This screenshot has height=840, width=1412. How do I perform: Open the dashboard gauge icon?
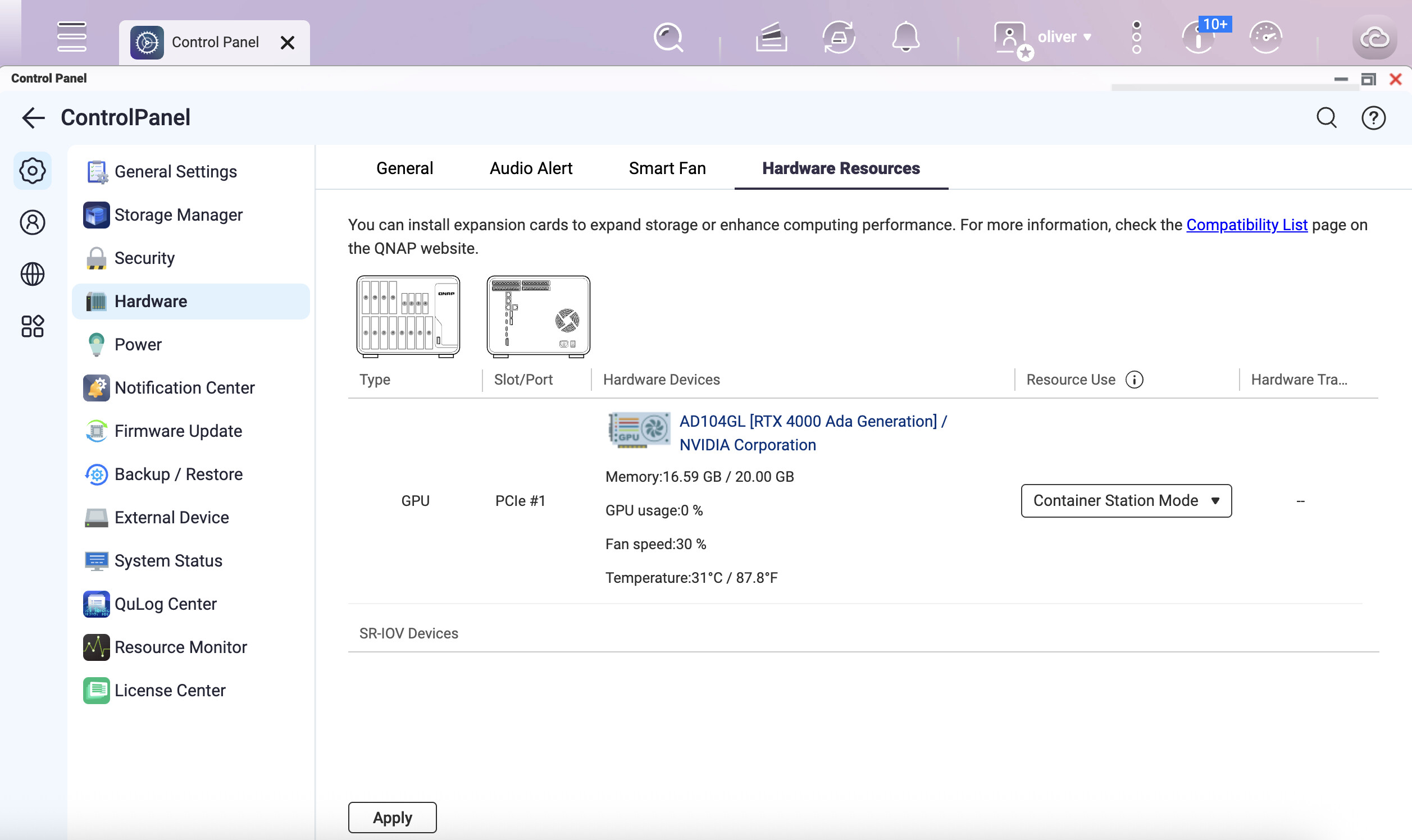(x=1265, y=38)
